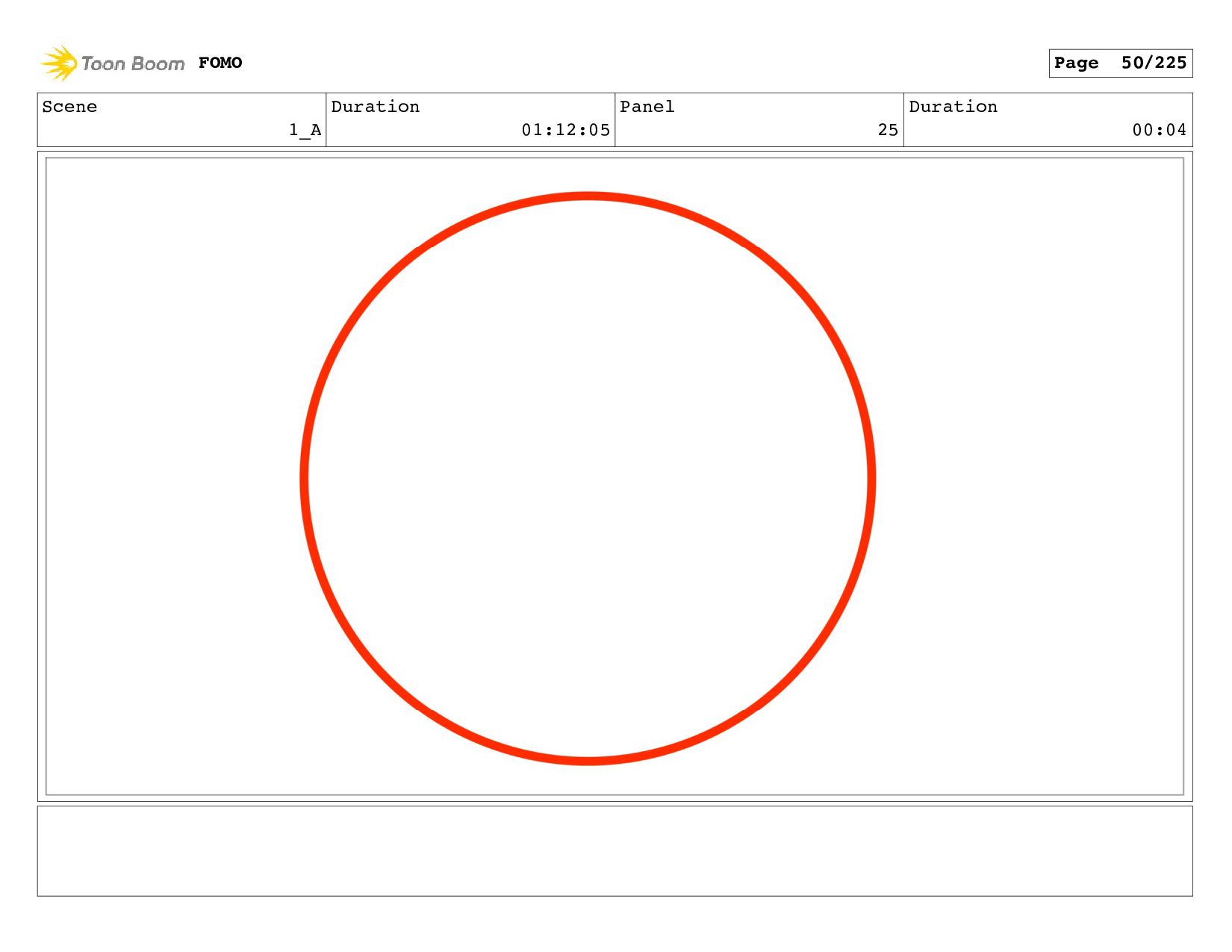Click the scene duration value 01:12:05

[x=566, y=130]
